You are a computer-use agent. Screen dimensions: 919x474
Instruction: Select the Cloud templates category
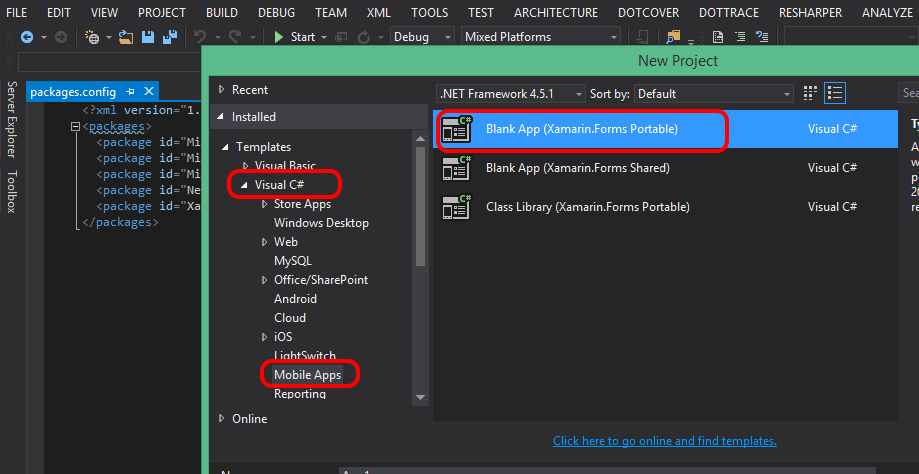point(290,318)
